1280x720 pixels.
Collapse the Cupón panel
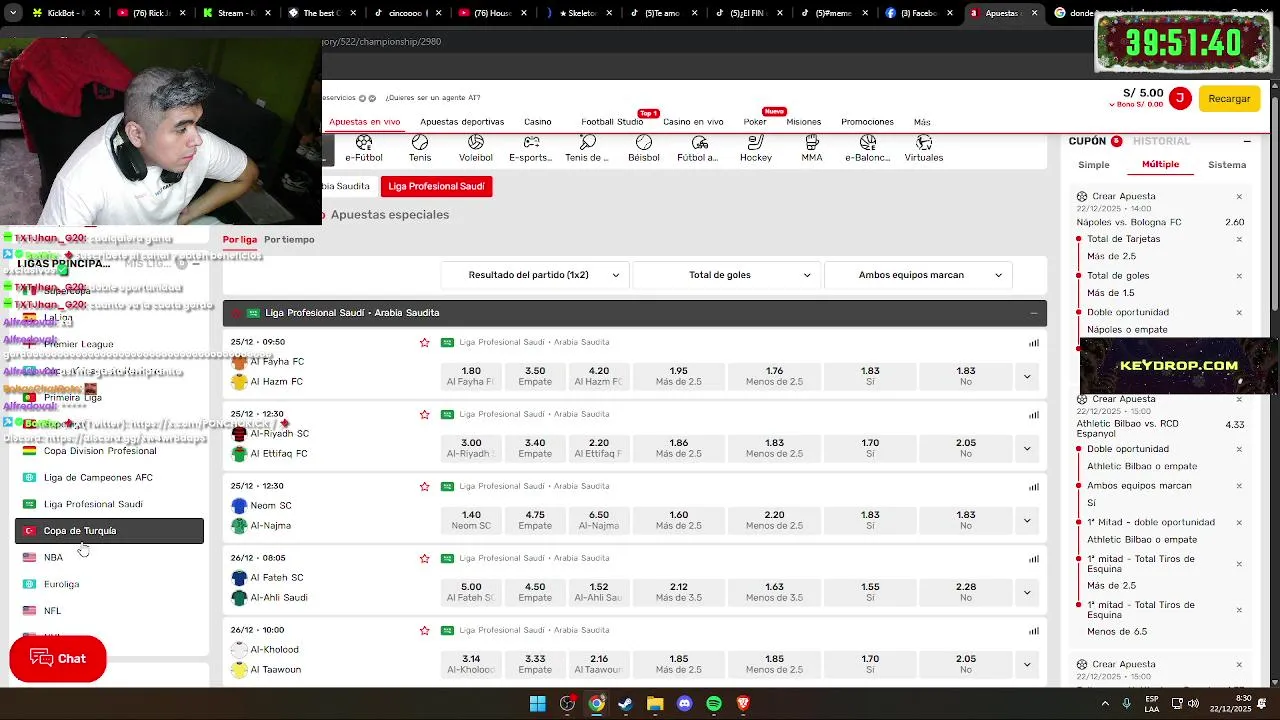(x=1247, y=141)
